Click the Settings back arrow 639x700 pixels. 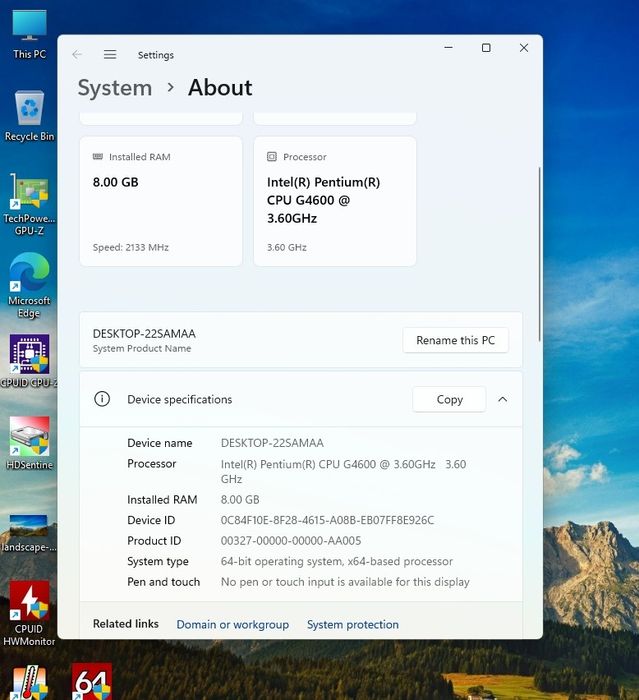77,54
